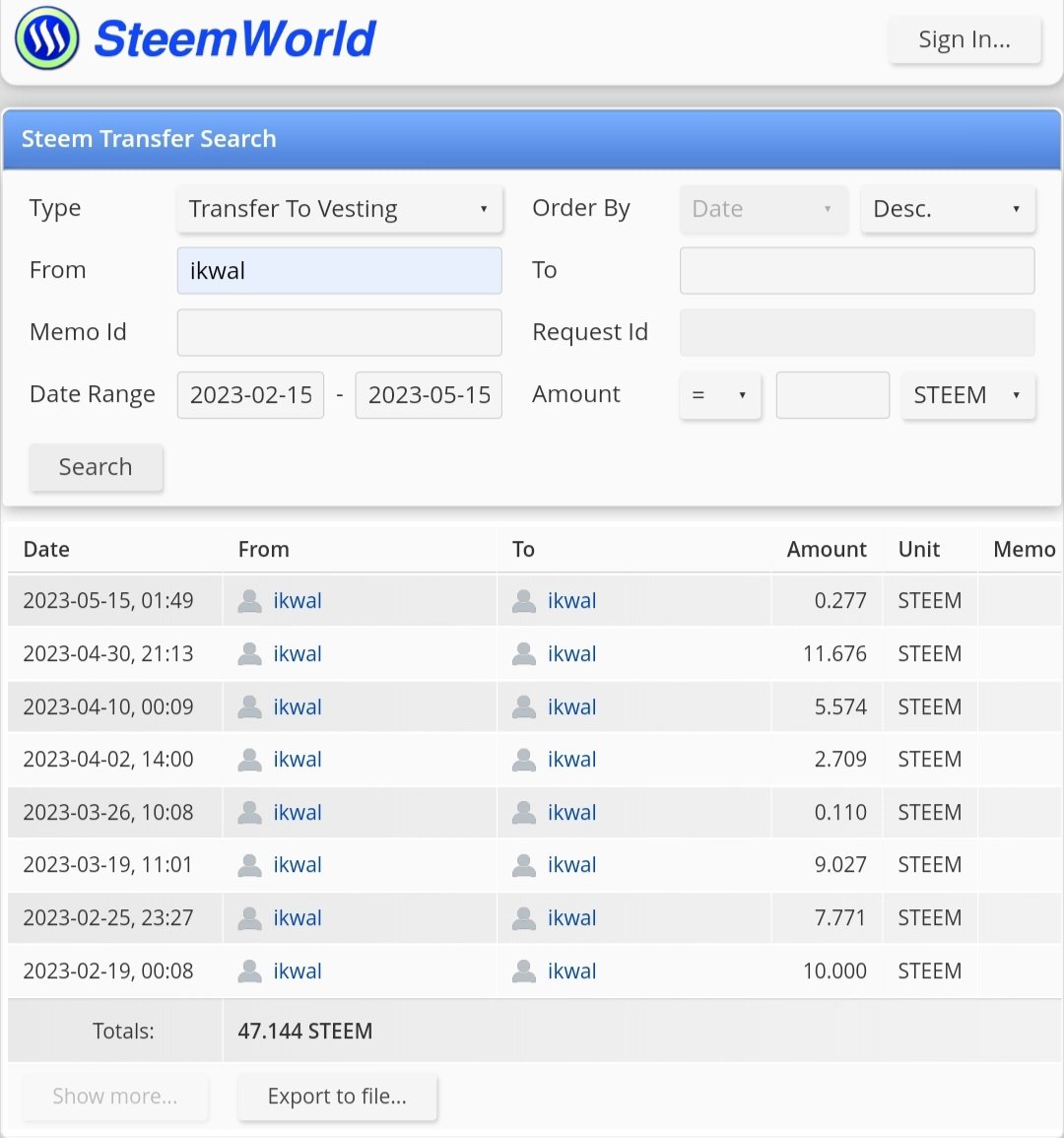
Task: Focus the Request Id input field
Action: pyautogui.click(x=857, y=332)
